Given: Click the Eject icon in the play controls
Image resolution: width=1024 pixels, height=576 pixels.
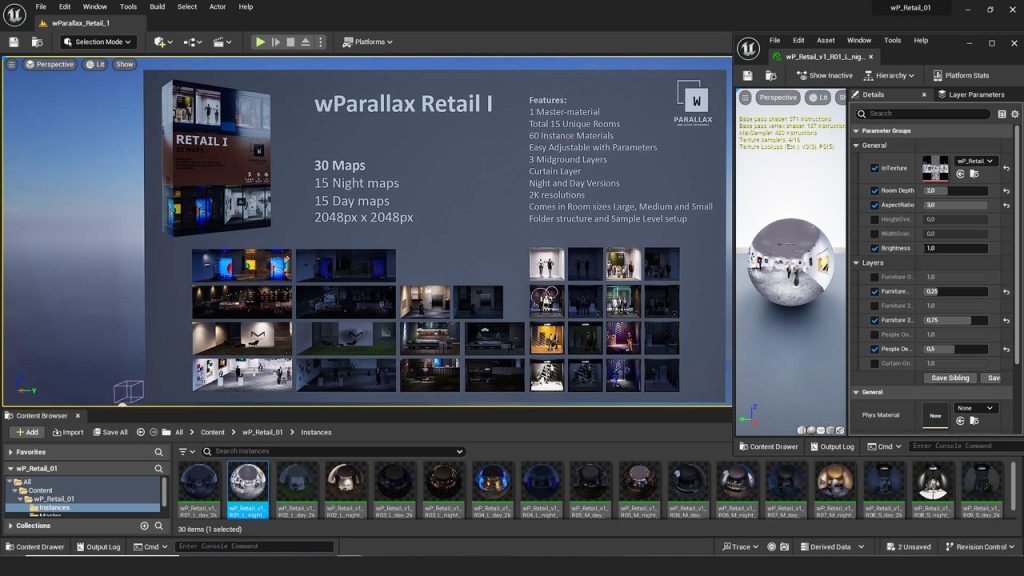Looking at the screenshot, I should point(305,42).
